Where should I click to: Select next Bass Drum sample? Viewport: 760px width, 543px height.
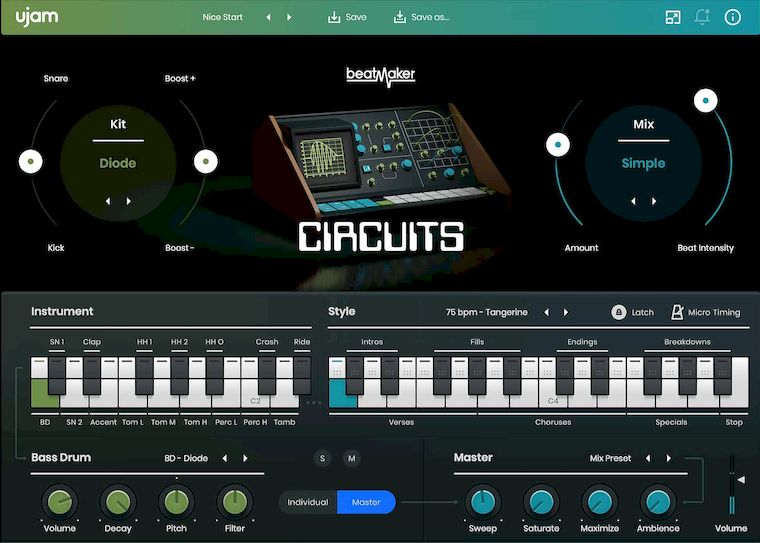click(x=245, y=458)
